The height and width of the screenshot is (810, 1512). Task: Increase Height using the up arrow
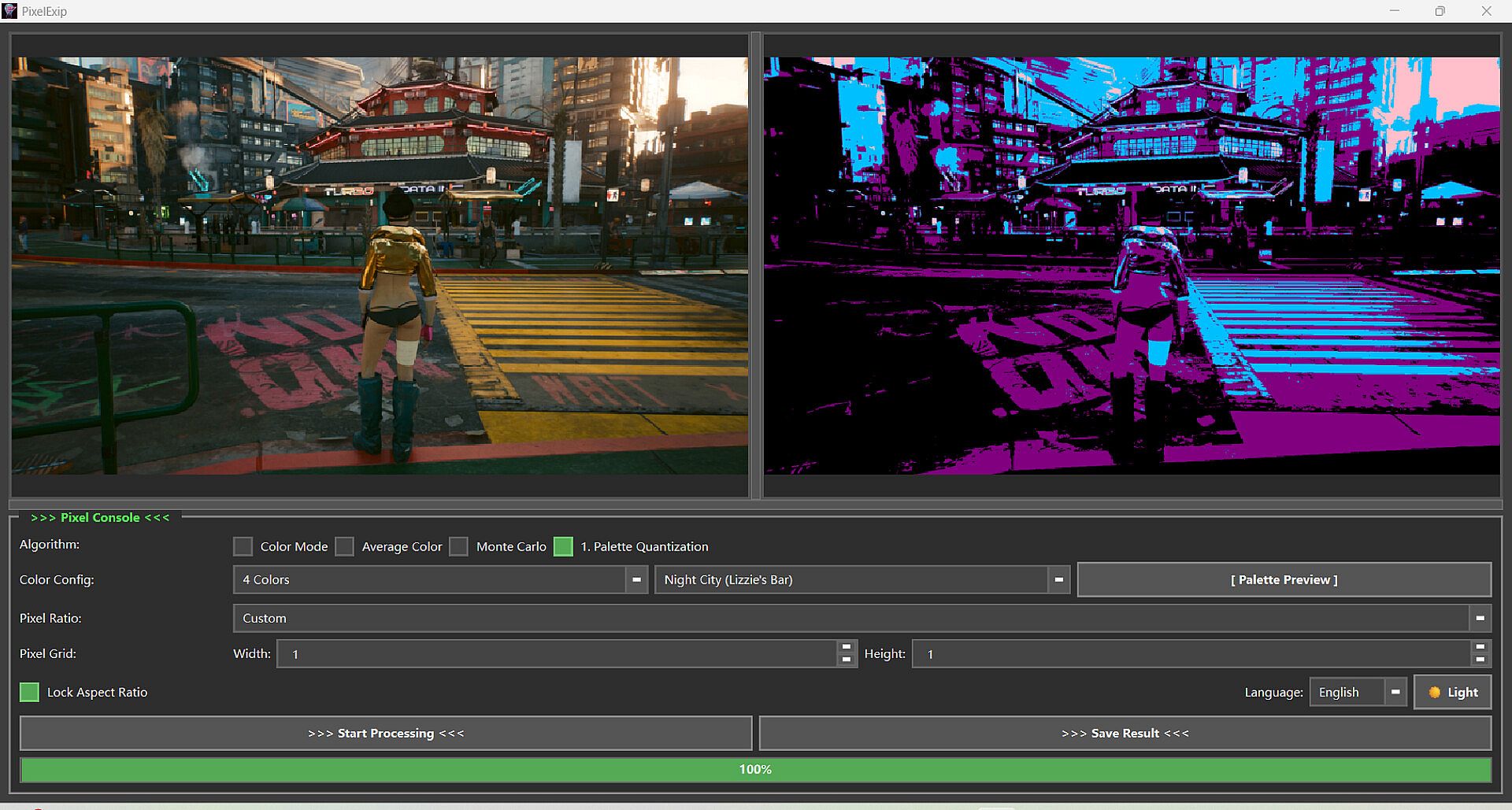[1480, 647]
